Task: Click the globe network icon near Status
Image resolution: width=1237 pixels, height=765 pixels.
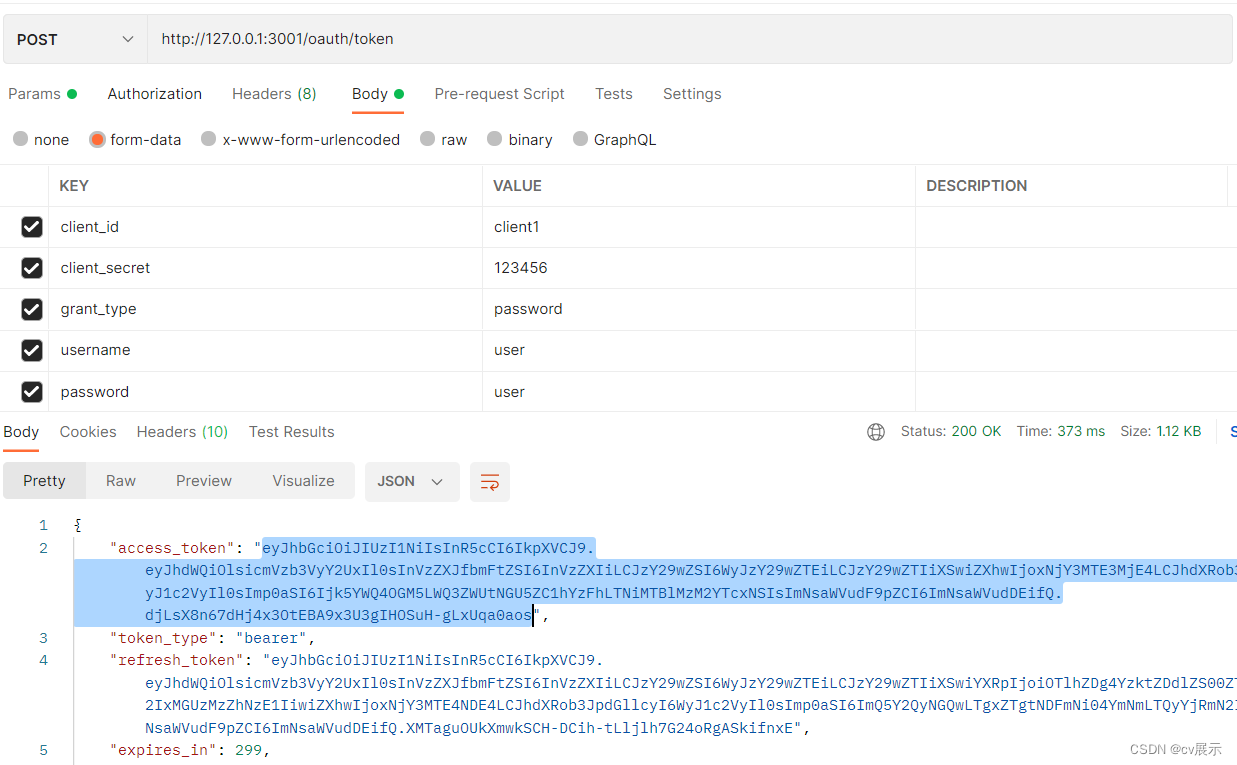Action: [876, 432]
